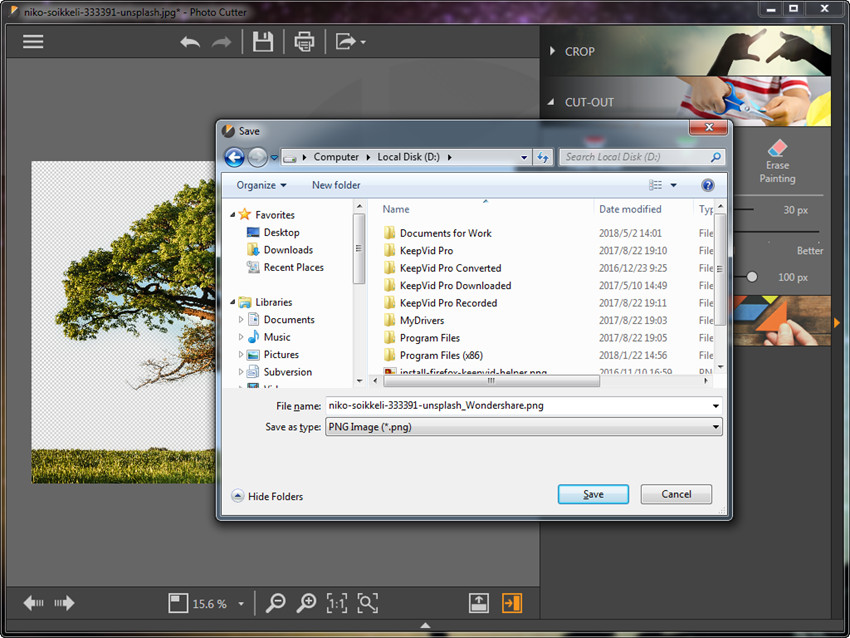Close the Save dialog with the X
The width and height of the screenshot is (850, 638).
pos(709,127)
